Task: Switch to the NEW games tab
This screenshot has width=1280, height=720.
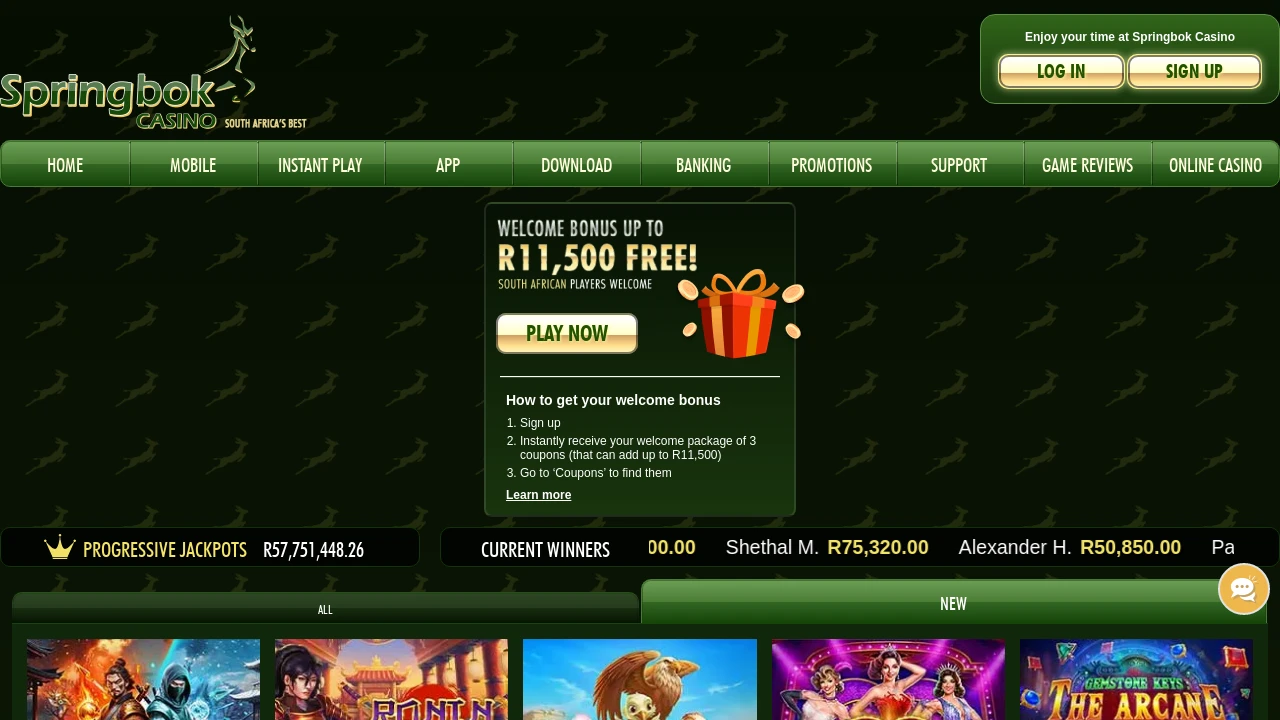Action: click(x=953, y=602)
